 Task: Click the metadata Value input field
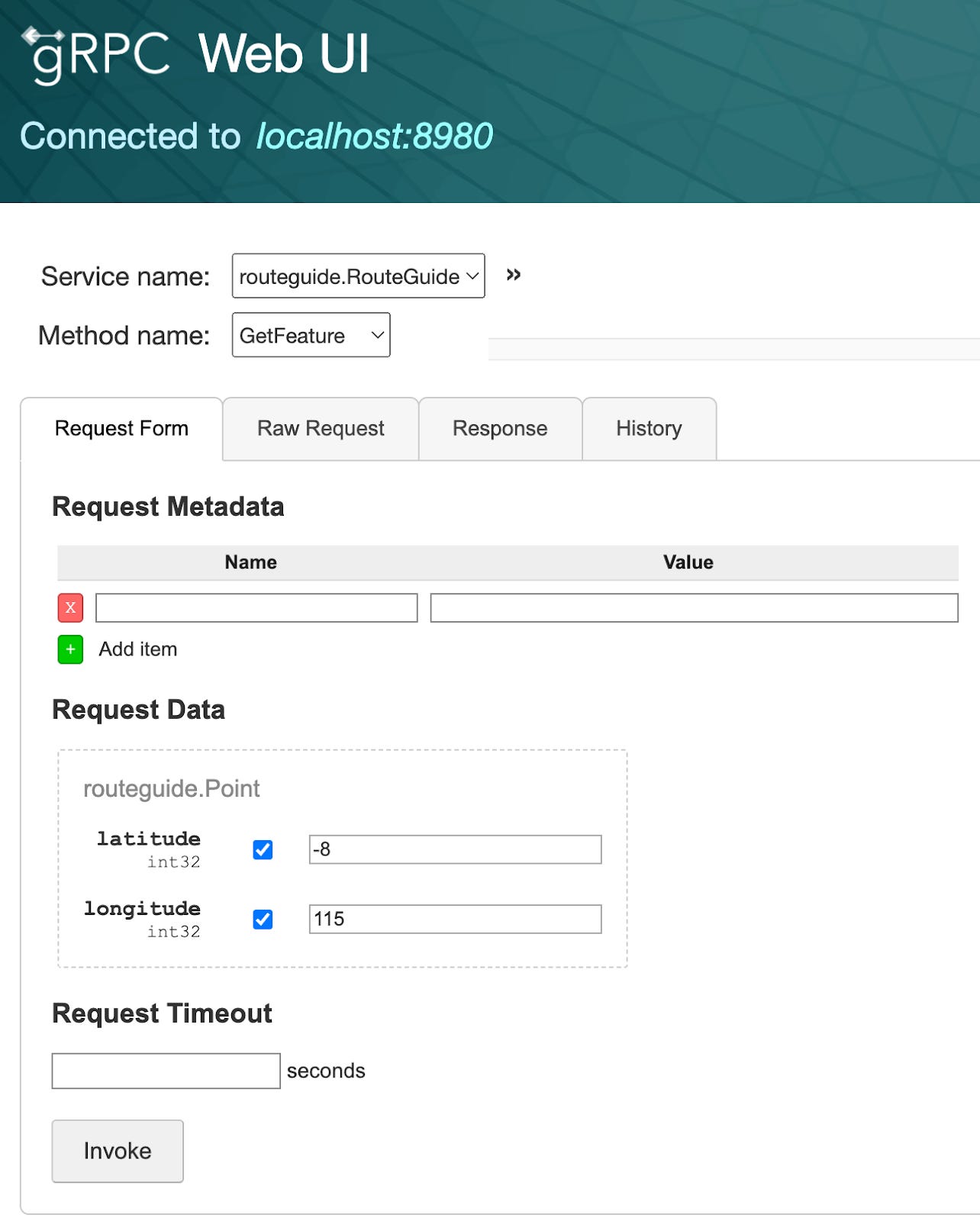coord(694,607)
